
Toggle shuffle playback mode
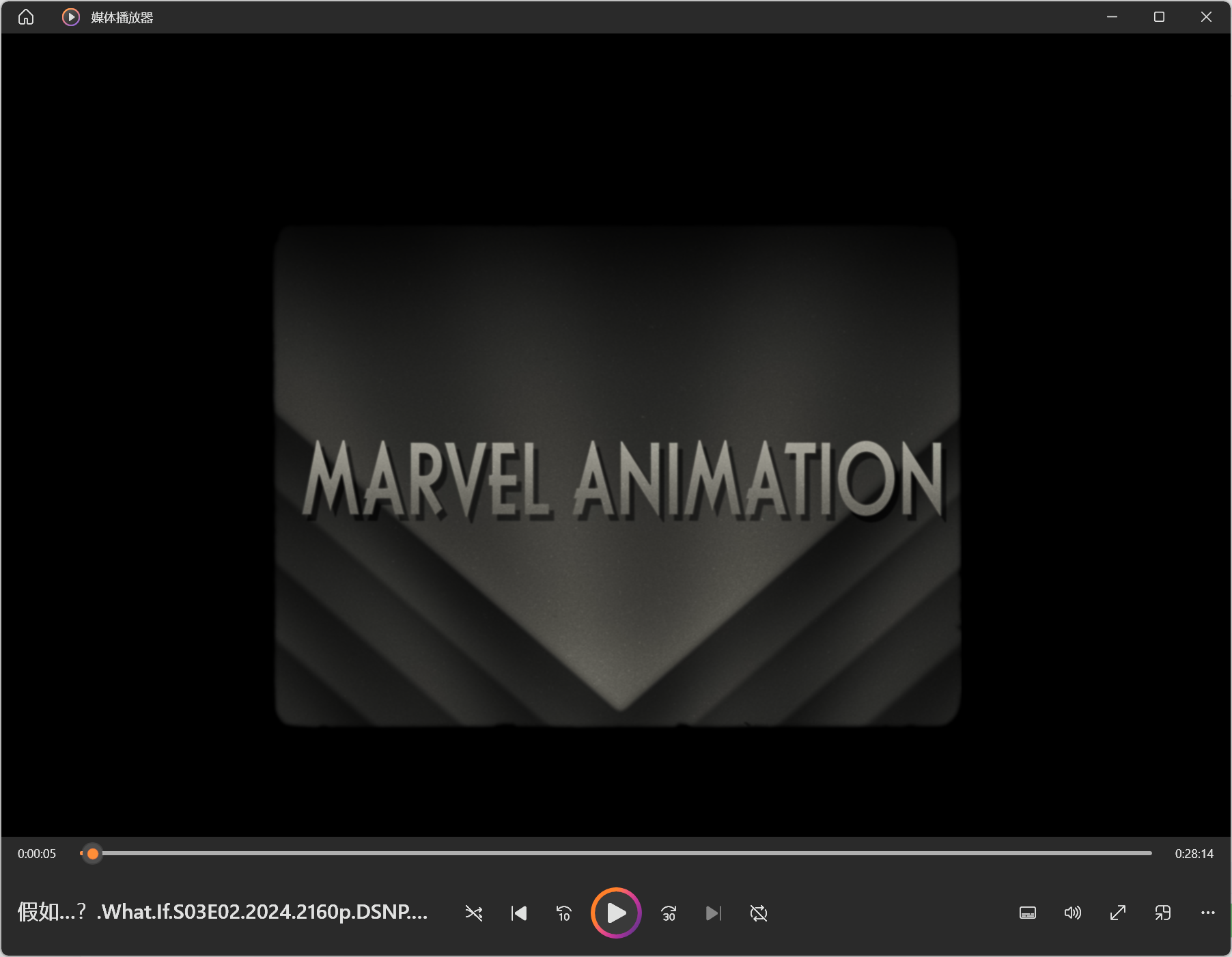(x=474, y=913)
